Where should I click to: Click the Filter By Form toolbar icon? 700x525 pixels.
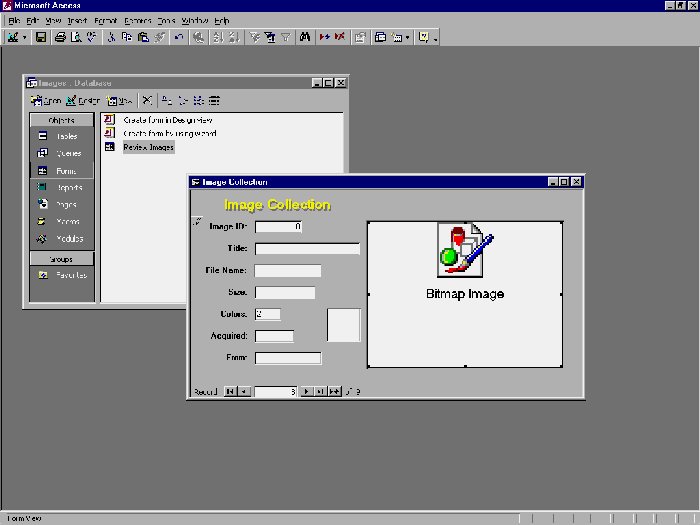(x=269, y=37)
